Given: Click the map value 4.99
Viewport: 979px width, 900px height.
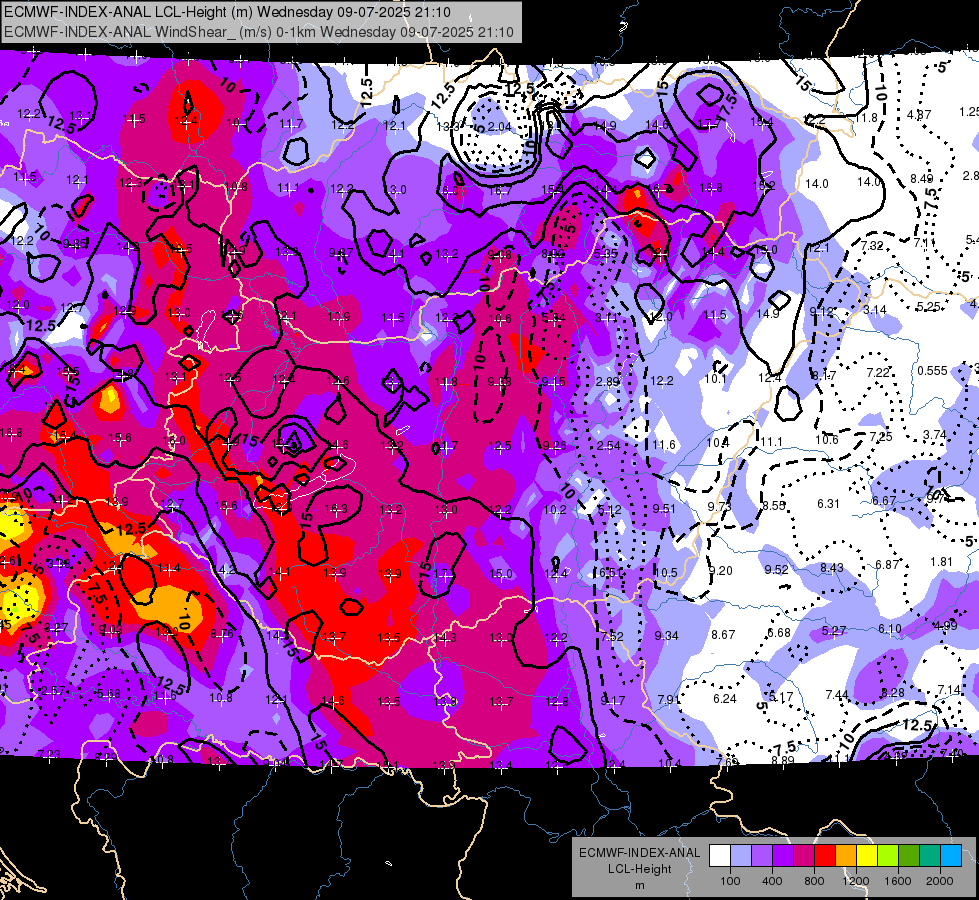Looking at the screenshot, I should pyautogui.click(x=945, y=626).
